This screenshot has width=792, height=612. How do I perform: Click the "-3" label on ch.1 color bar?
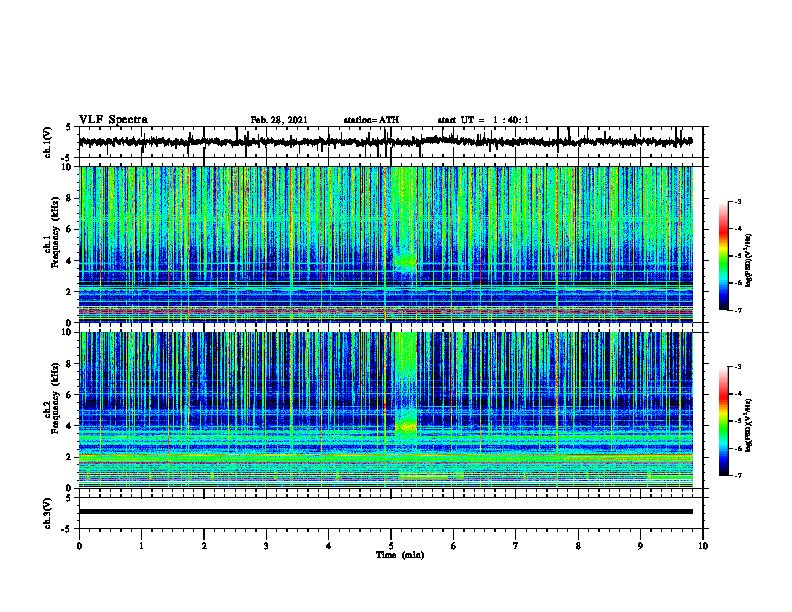[x=738, y=202]
